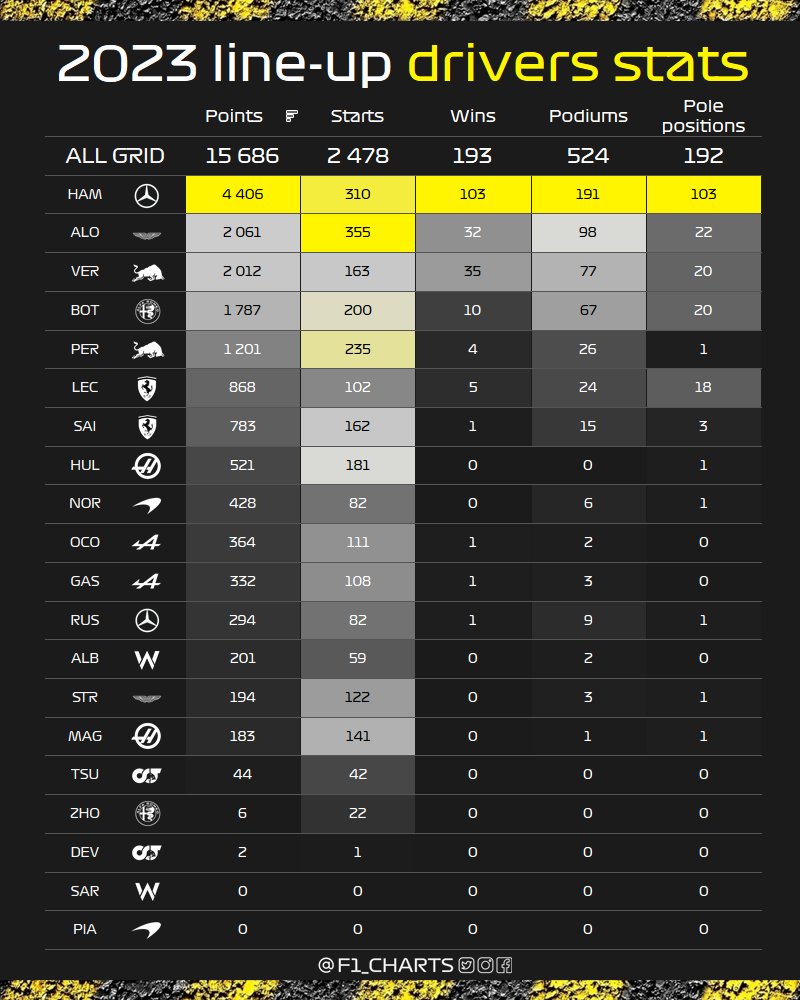Click the Haas logo beside HUL

click(x=146, y=466)
